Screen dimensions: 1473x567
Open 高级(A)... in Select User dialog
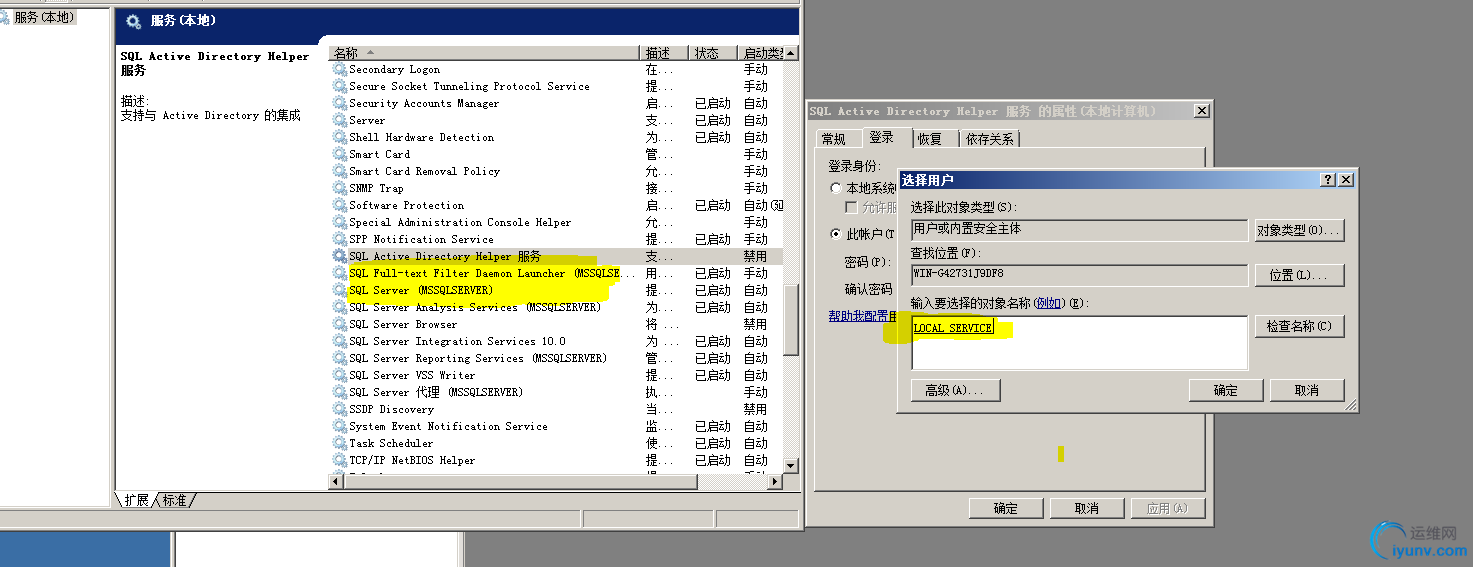click(x=956, y=390)
